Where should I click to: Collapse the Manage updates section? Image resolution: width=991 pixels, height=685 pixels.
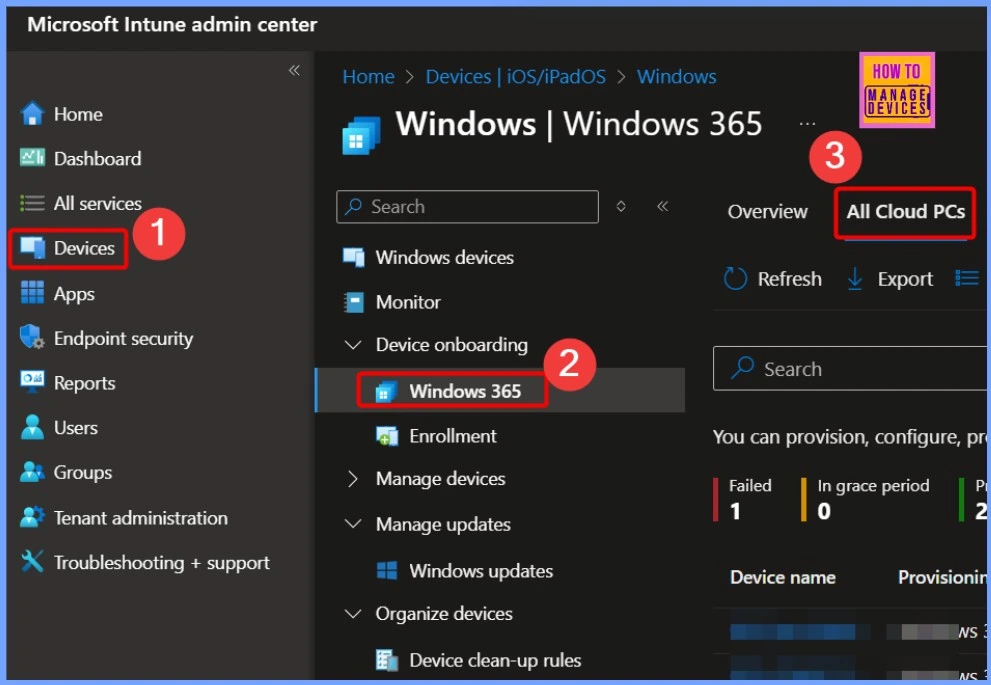tap(353, 524)
